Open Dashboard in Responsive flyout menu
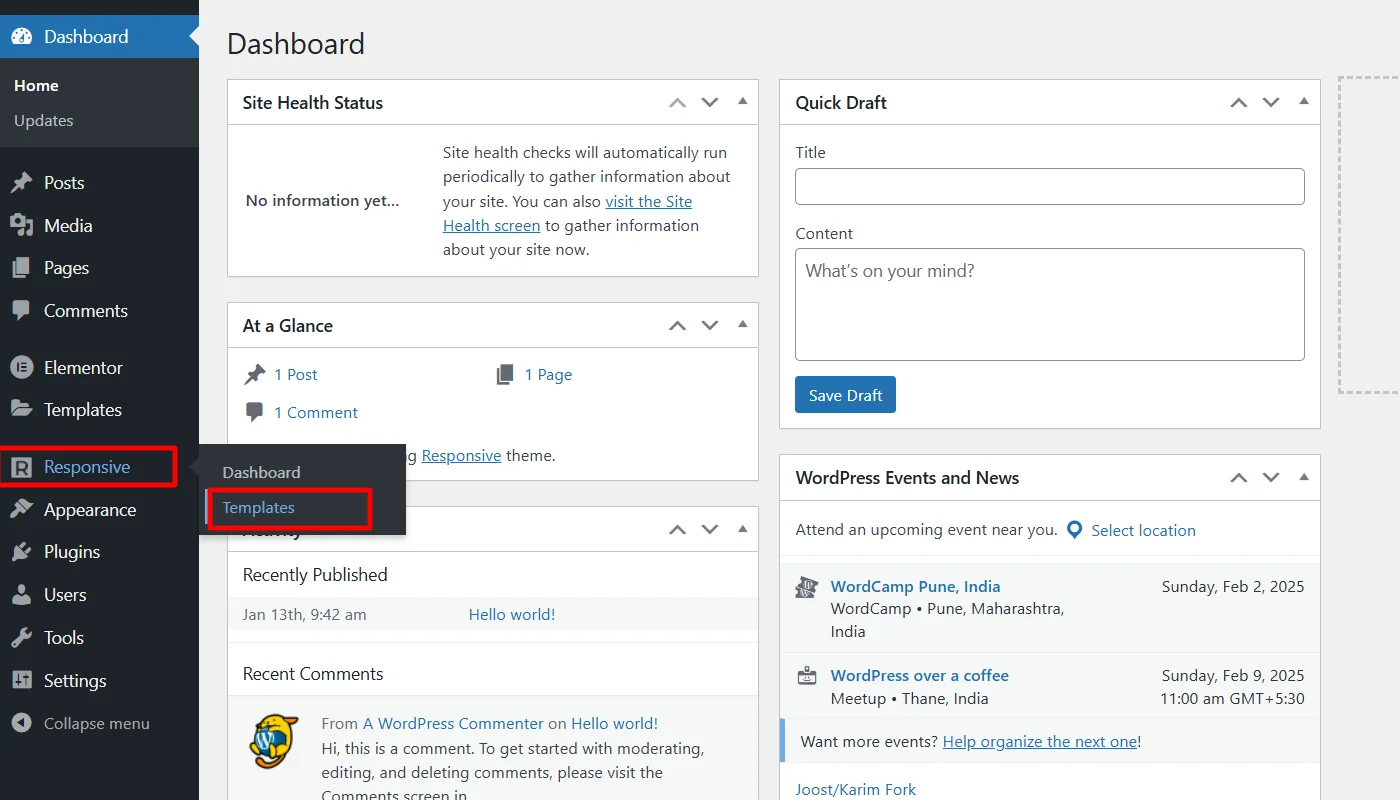Image resolution: width=1400 pixels, height=800 pixels. click(x=261, y=472)
